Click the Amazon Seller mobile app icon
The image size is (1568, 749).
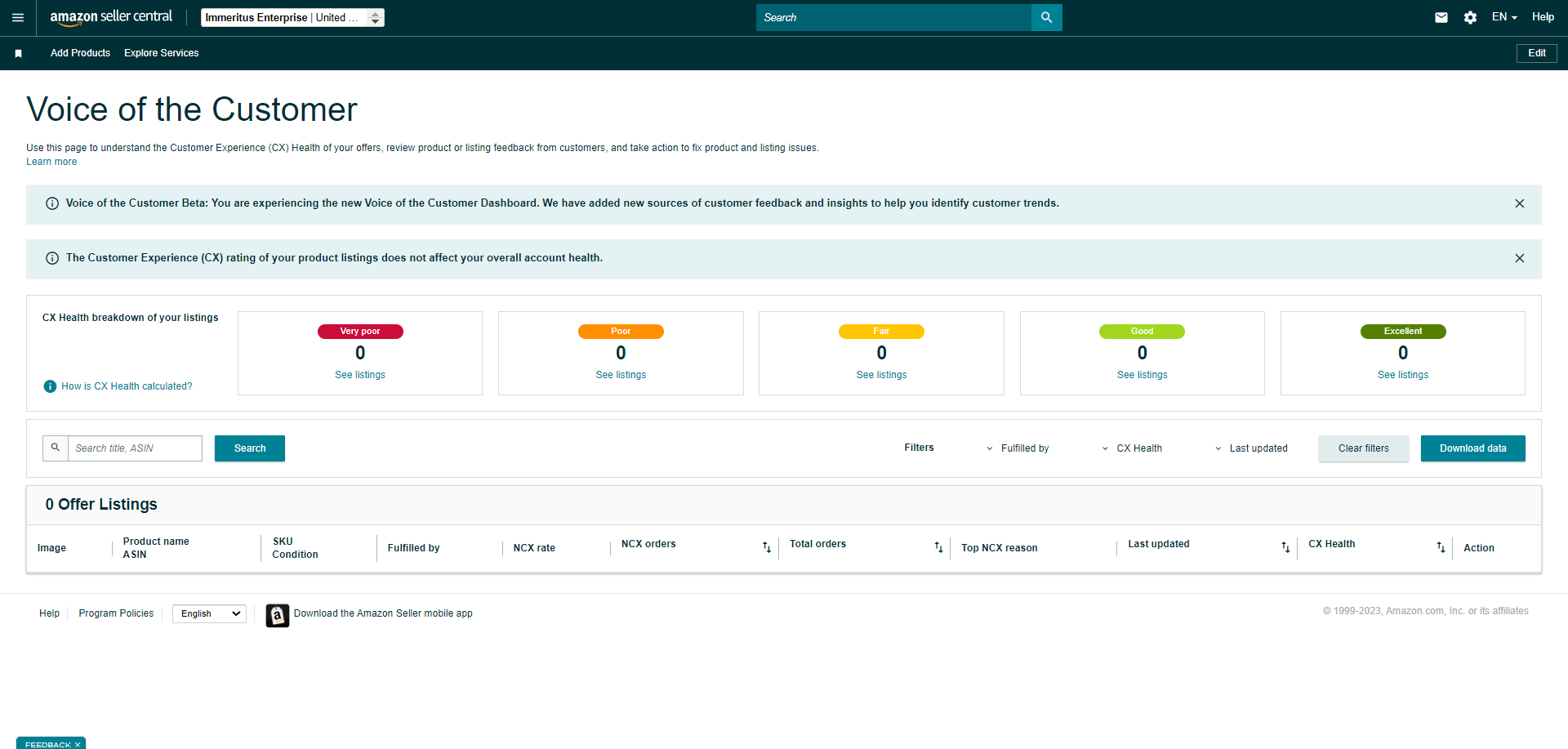point(278,615)
